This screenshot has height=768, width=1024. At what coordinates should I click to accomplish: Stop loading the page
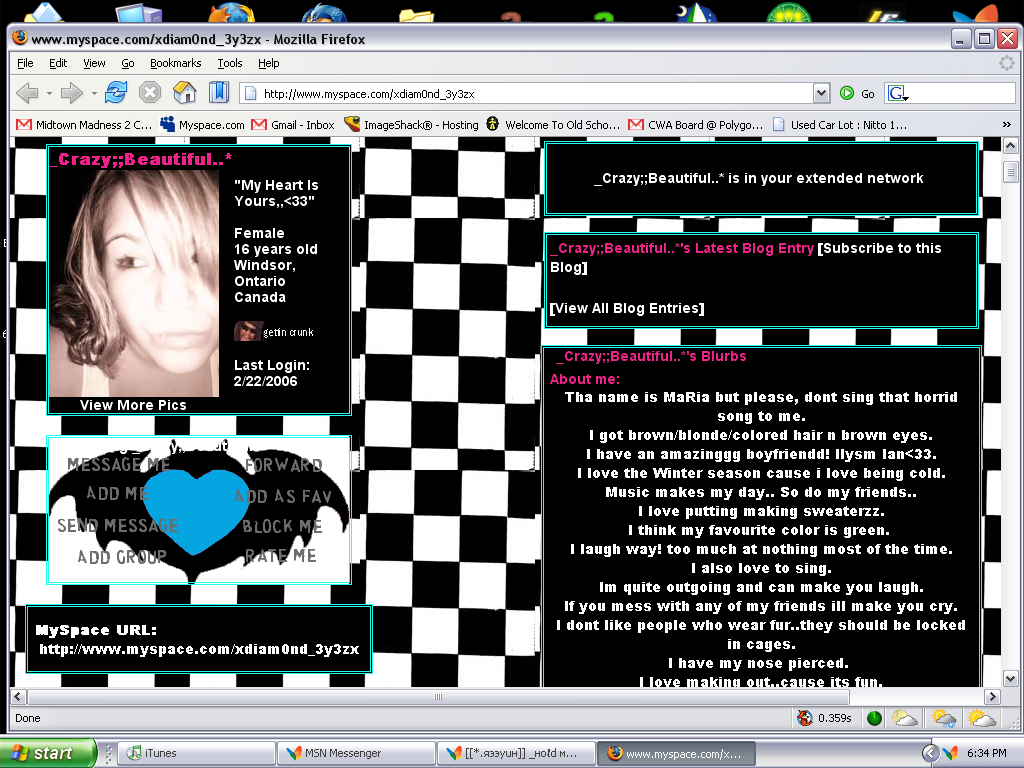pos(149,91)
